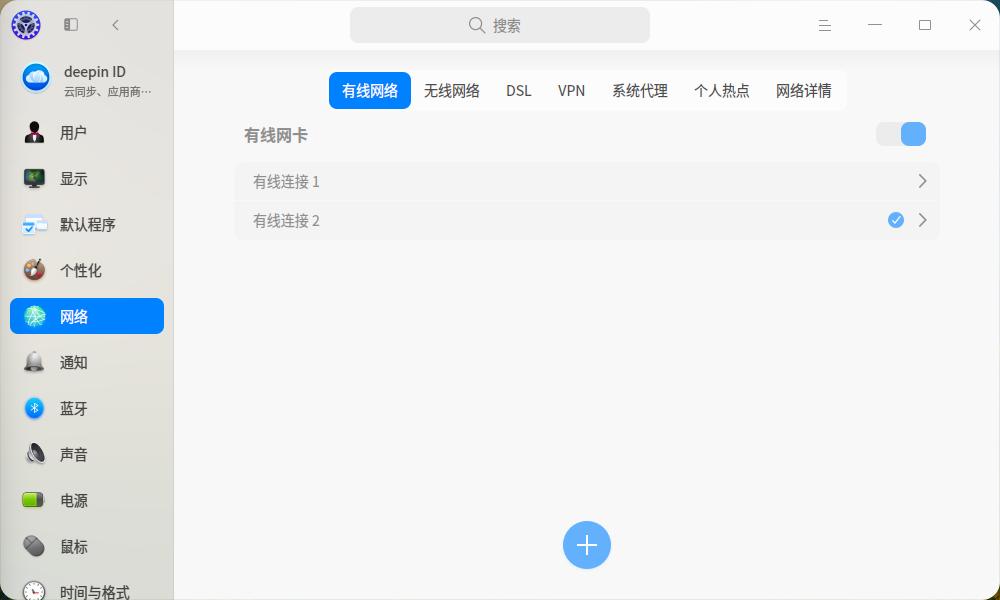Select the 有线网络 tab

[x=370, y=91]
